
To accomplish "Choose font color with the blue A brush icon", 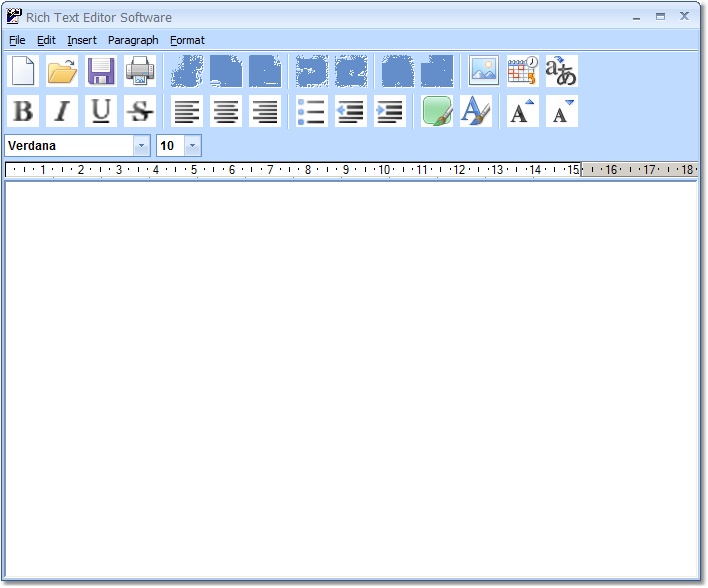I will (x=475, y=111).
